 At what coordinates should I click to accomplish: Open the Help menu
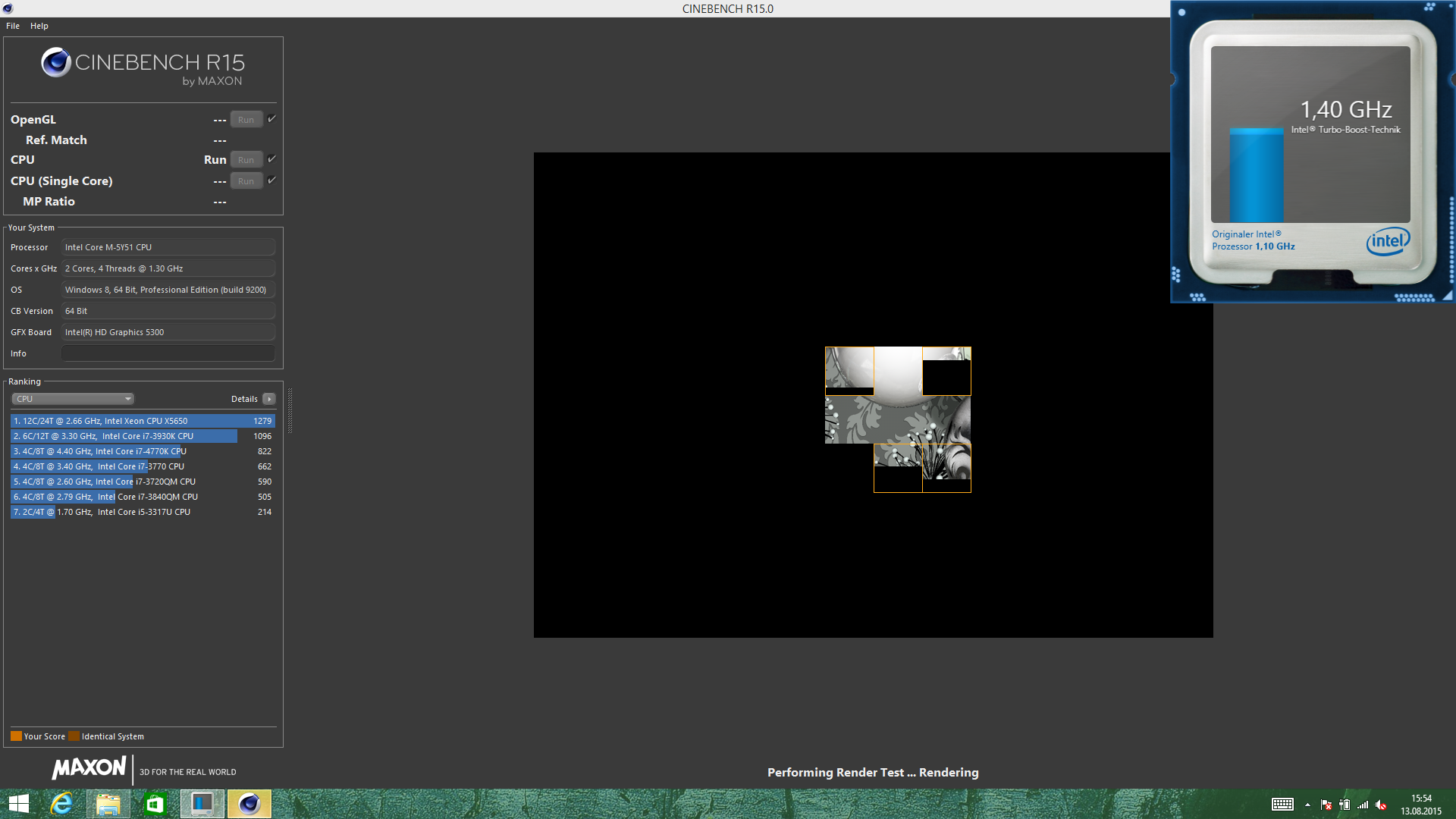[39, 26]
